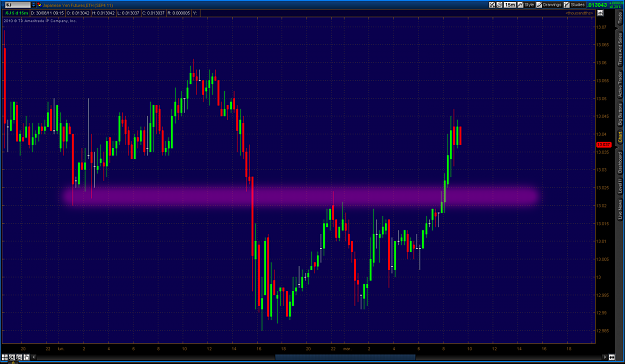Open the Level II side tab

(620, 187)
